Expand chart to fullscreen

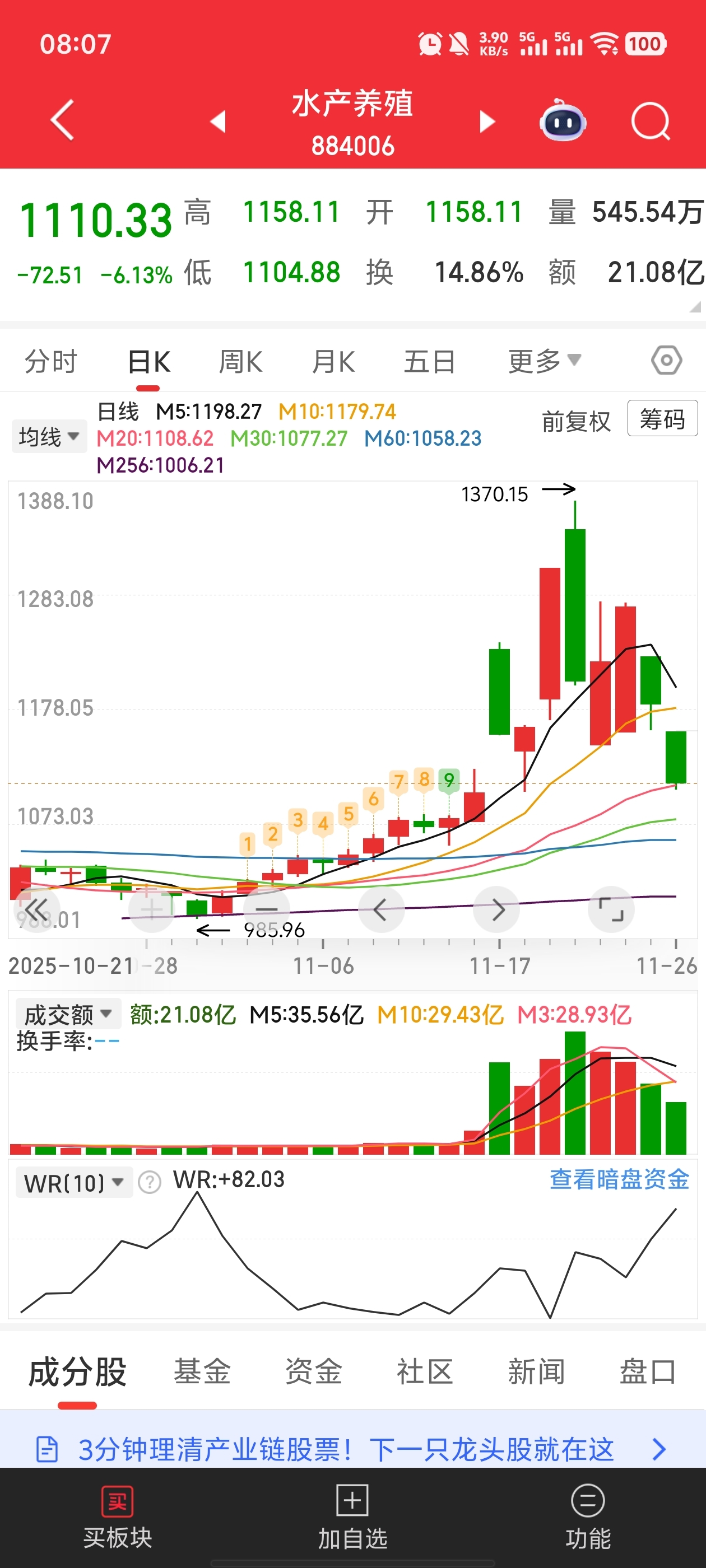[x=611, y=910]
